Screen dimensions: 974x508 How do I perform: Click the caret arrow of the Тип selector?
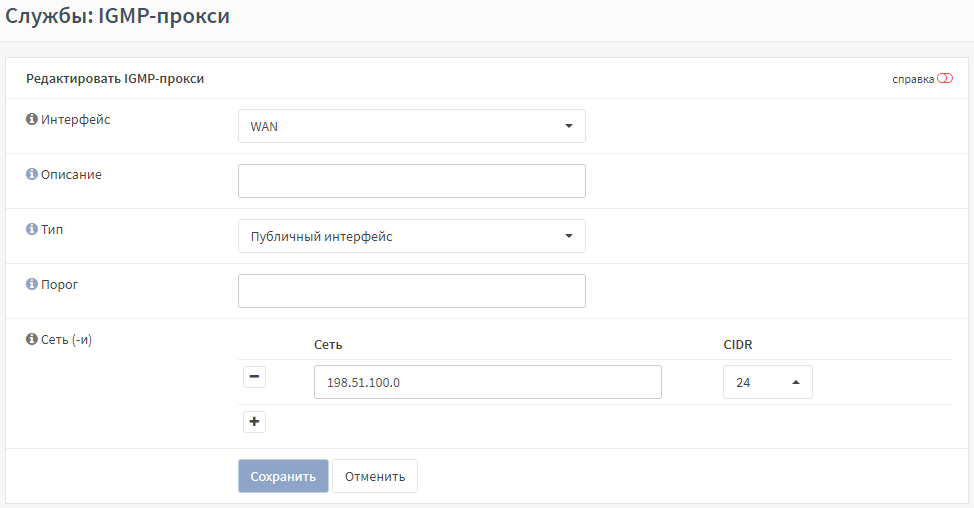[x=568, y=236]
